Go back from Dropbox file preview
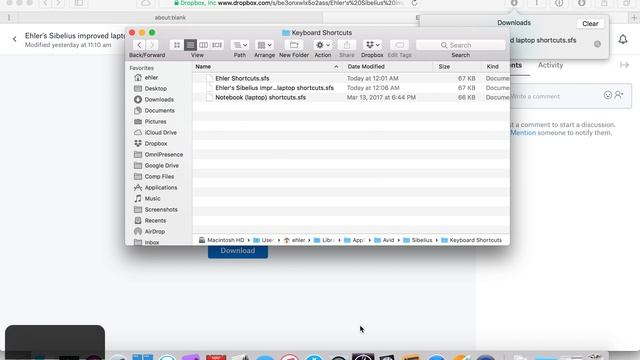This screenshot has height=360, width=640. 15,39
